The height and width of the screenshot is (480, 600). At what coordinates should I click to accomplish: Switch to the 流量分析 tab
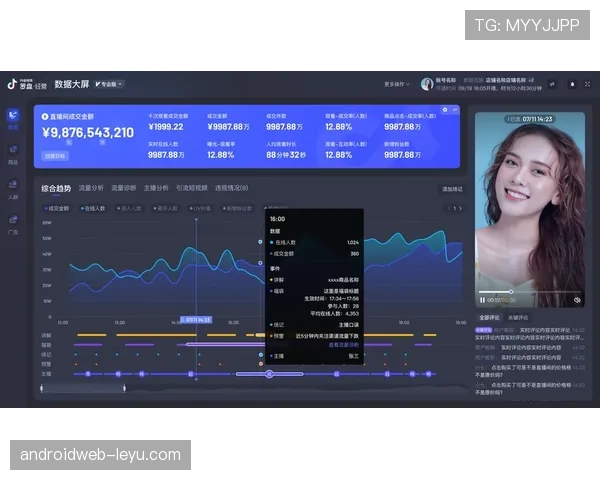pyautogui.click(x=91, y=188)
